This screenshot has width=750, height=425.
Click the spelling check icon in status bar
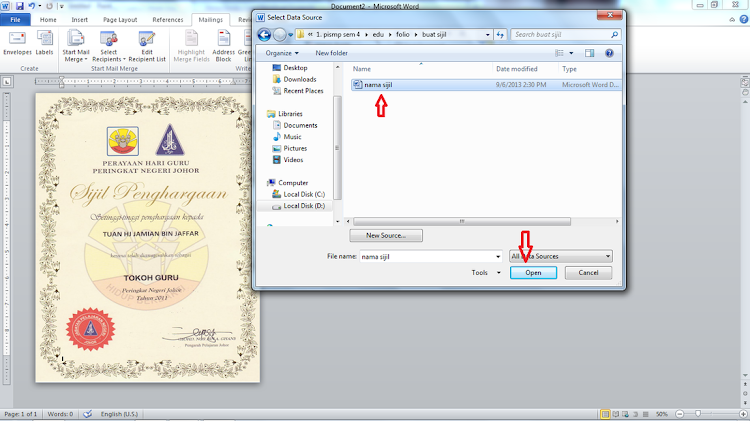[88, 414]
